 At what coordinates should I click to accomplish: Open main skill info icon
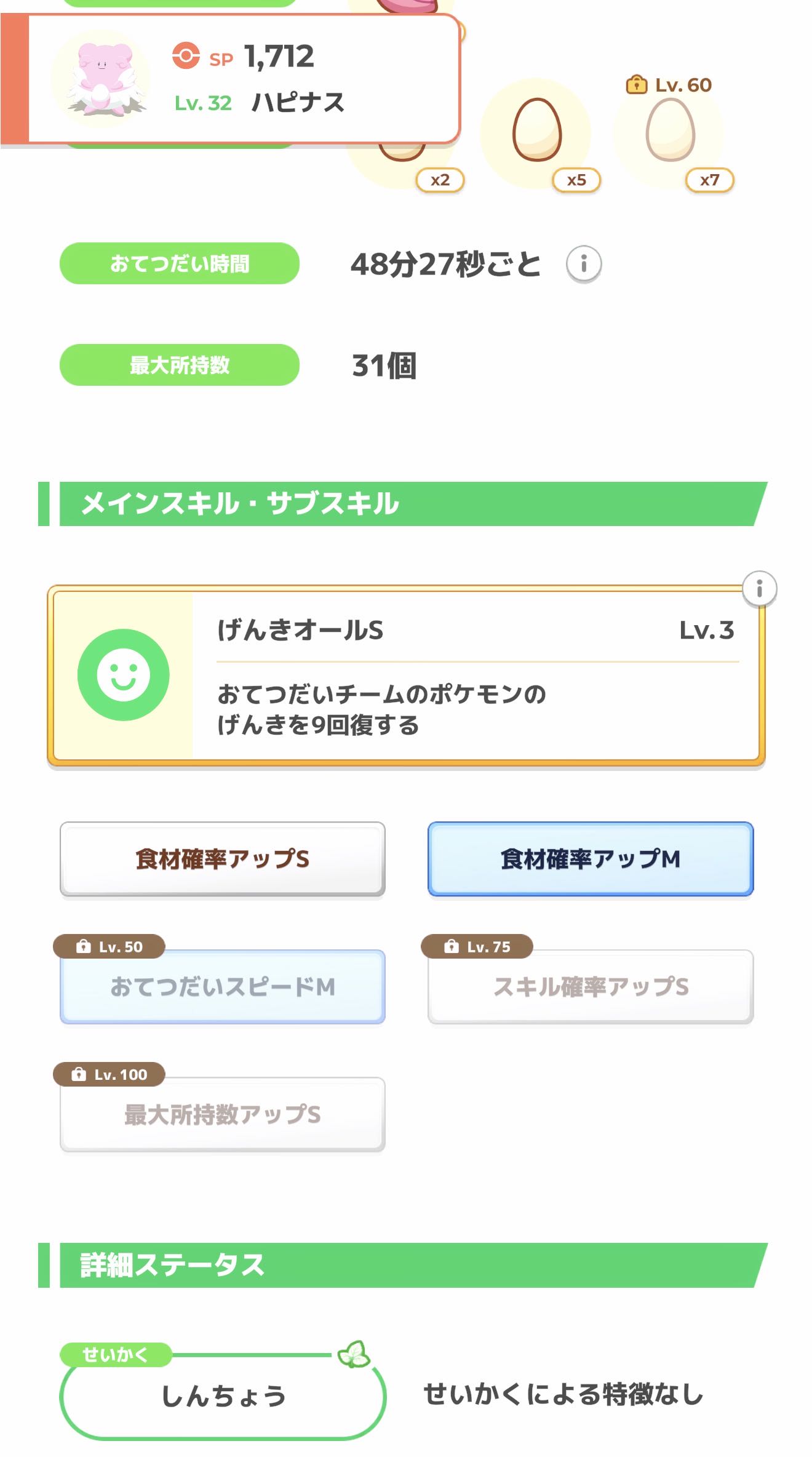[x=759, y=589]
